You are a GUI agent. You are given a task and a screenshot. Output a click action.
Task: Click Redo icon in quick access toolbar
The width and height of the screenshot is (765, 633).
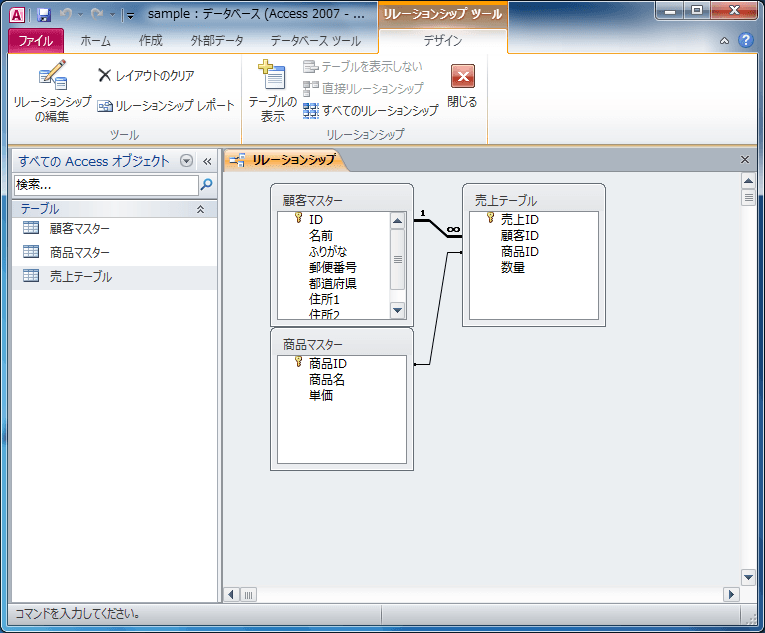(97, 15)
